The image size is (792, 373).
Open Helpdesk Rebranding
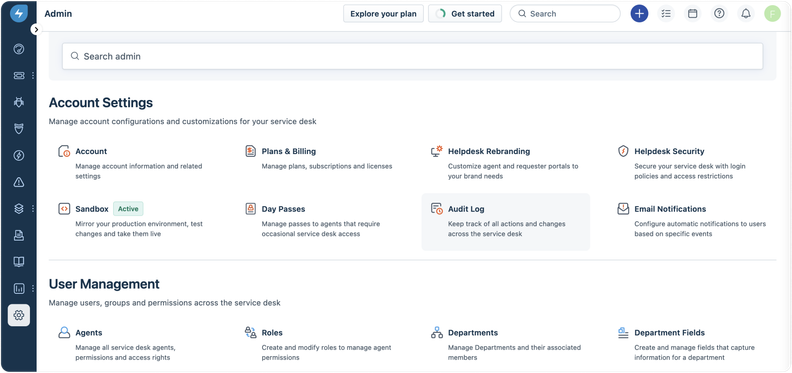click(x=489, y=151)
